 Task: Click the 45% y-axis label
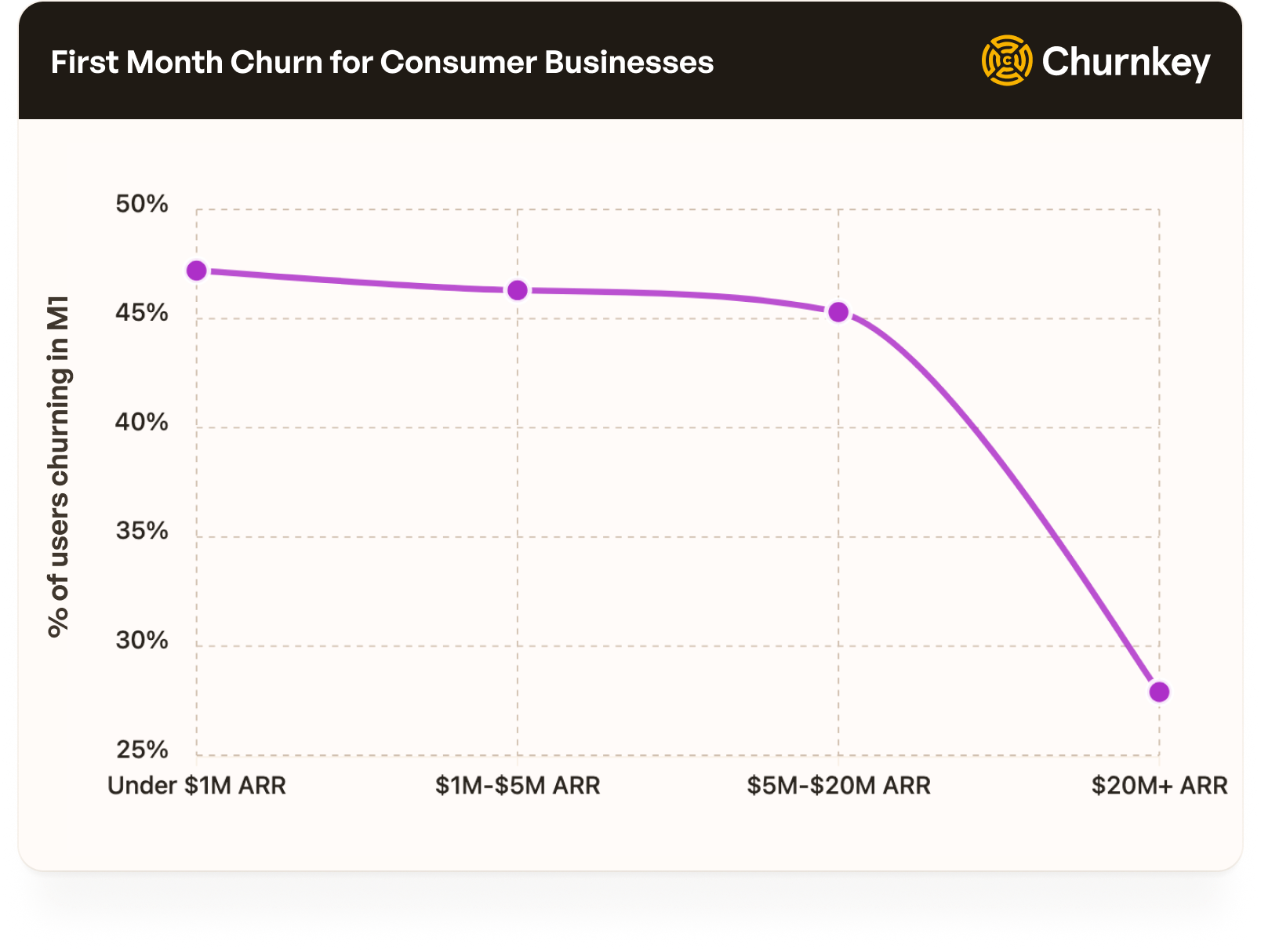142,313
